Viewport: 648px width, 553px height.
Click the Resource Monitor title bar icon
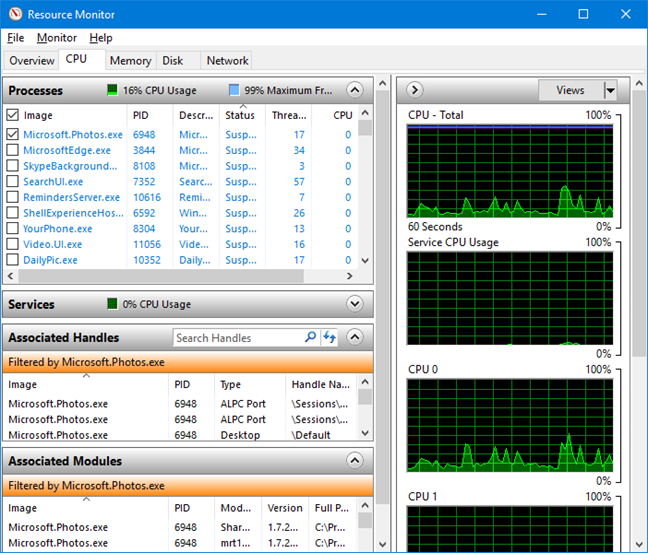tap(14, 14)
